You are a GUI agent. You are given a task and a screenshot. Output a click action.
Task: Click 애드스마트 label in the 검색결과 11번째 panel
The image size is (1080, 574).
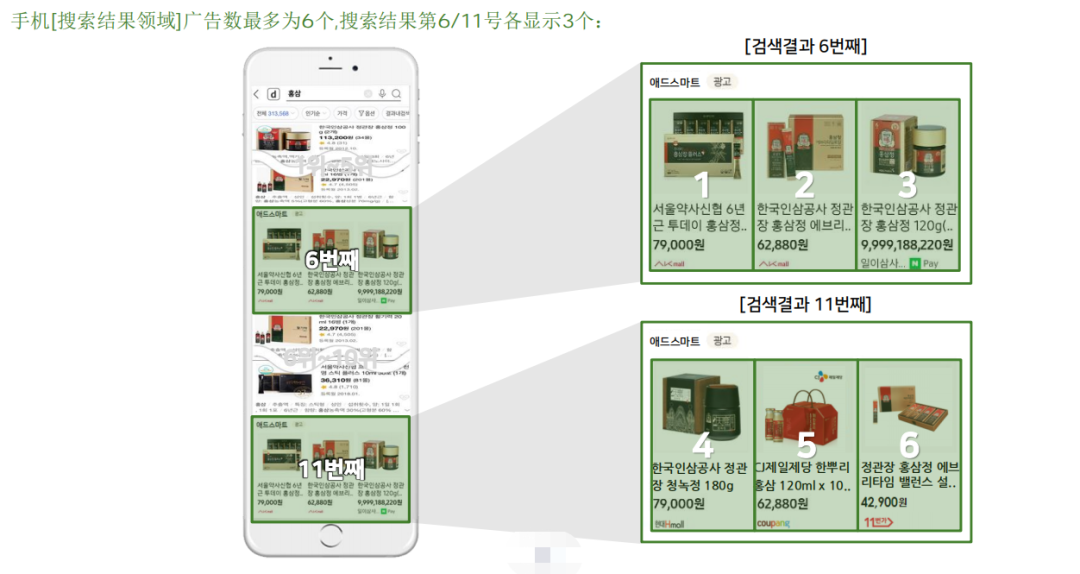(x=675, y=341)
